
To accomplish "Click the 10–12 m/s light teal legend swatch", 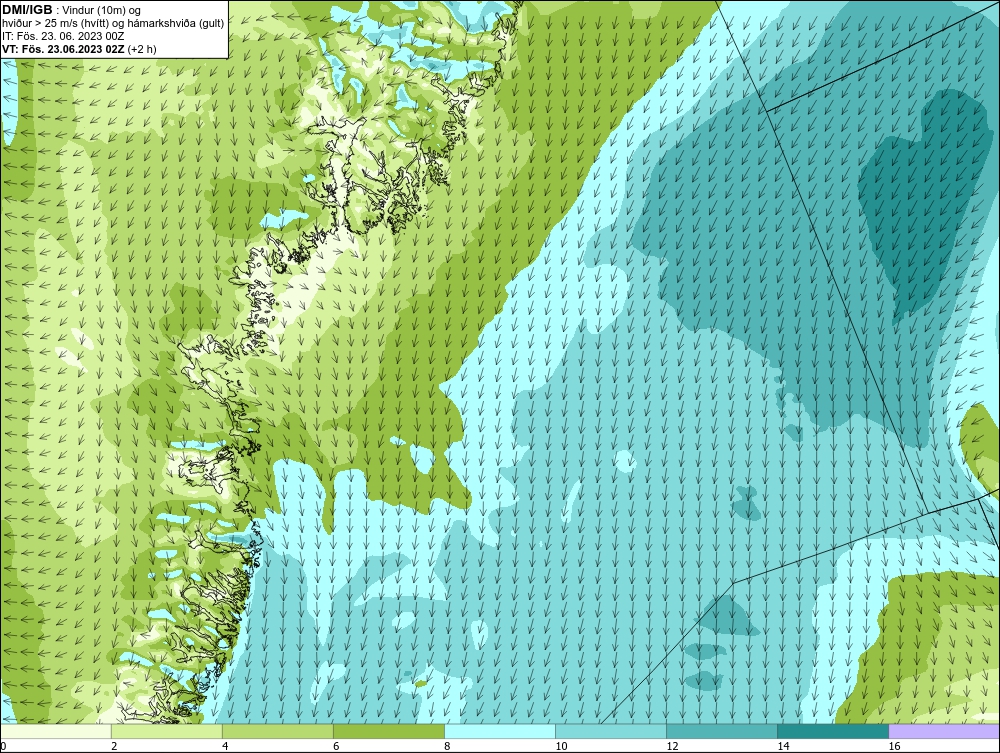I will pos(611,731).
